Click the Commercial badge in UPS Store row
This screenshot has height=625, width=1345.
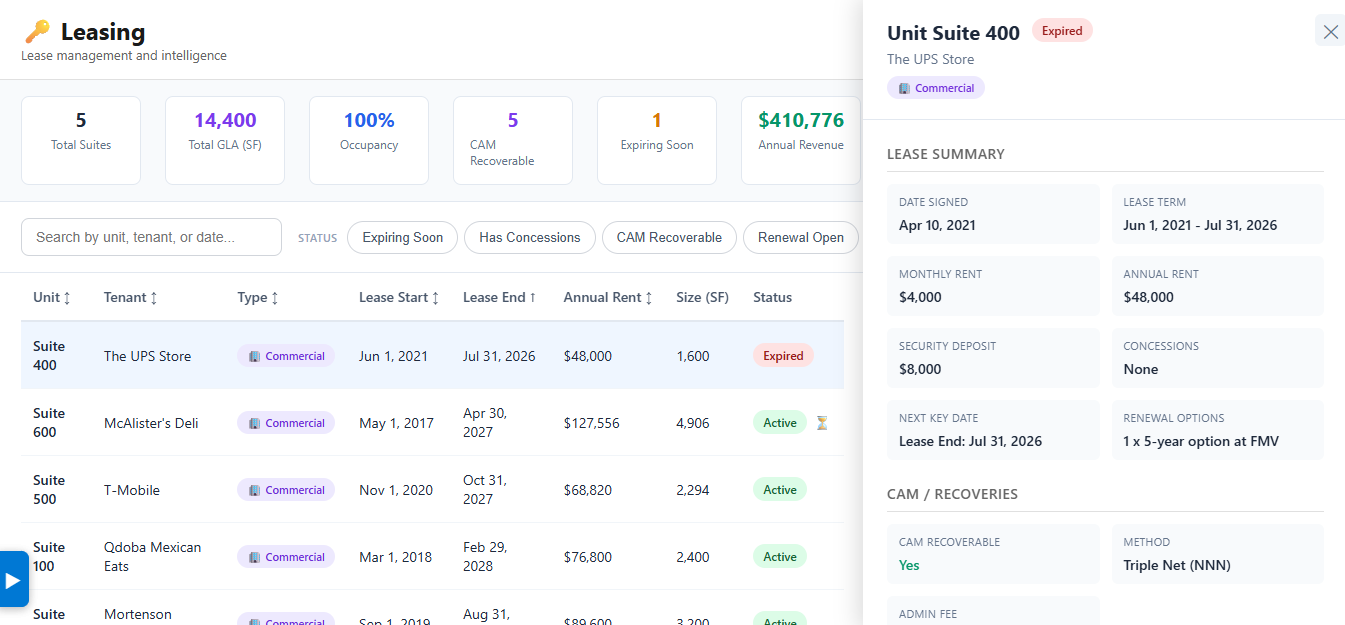coord(286,356)
